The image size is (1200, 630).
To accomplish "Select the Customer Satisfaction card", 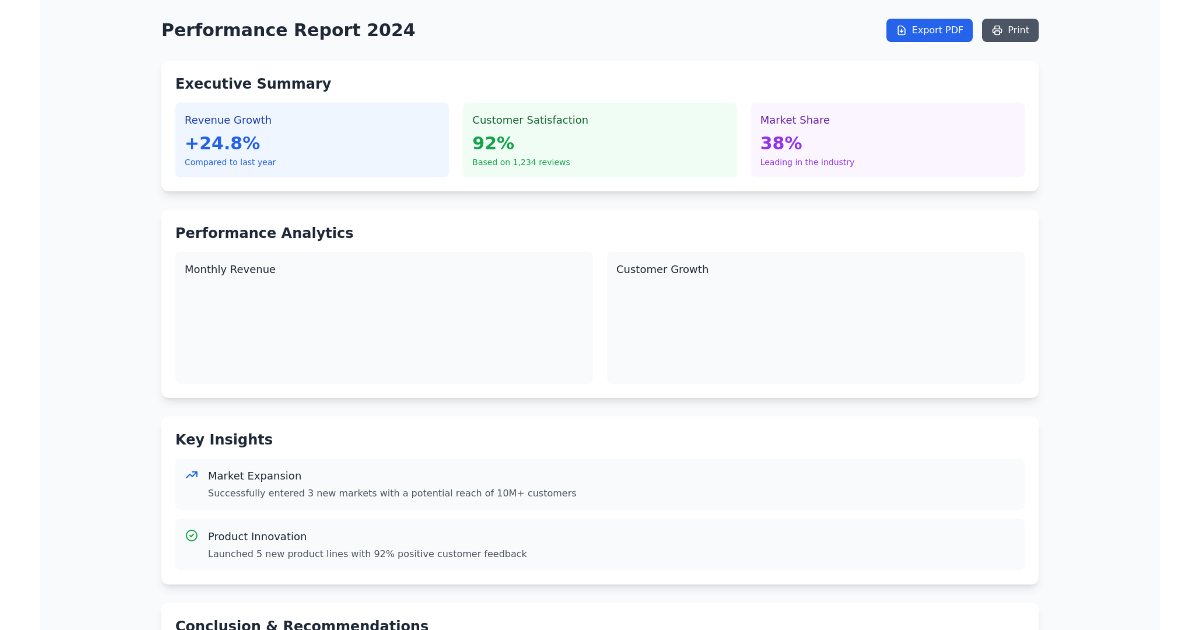I will 600,140.
